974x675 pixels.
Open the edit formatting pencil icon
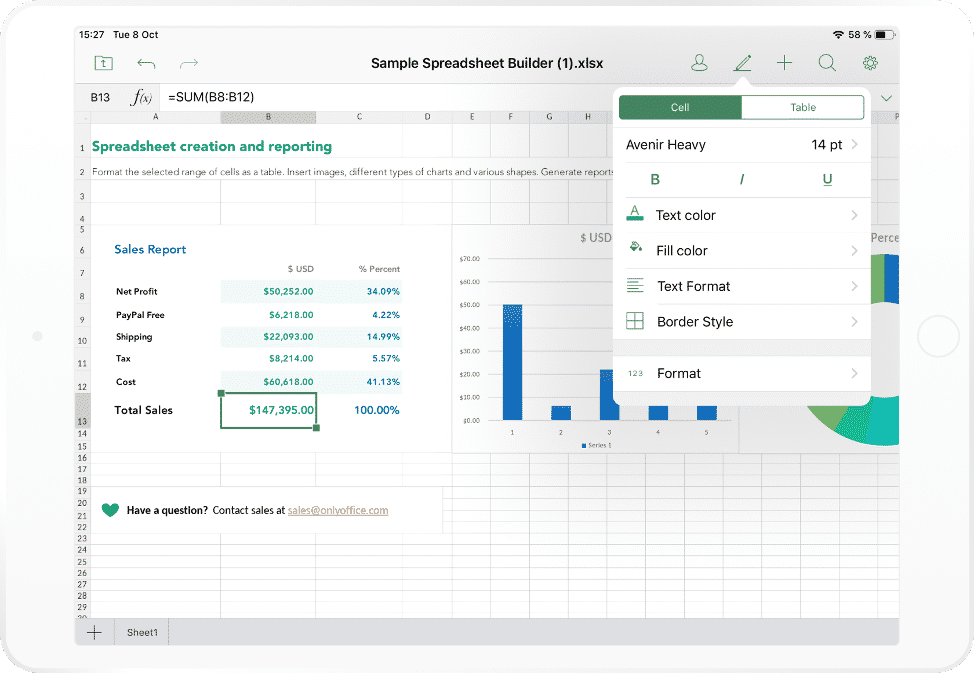coord(742,62)
